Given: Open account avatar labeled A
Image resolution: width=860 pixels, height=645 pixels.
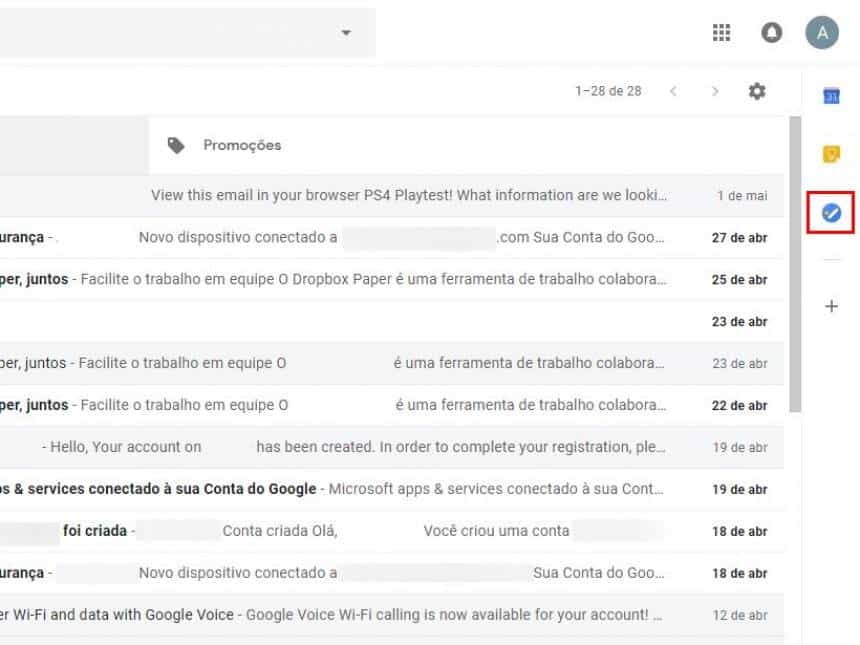Looking at the screenshot, I should (x=822, y=33).
